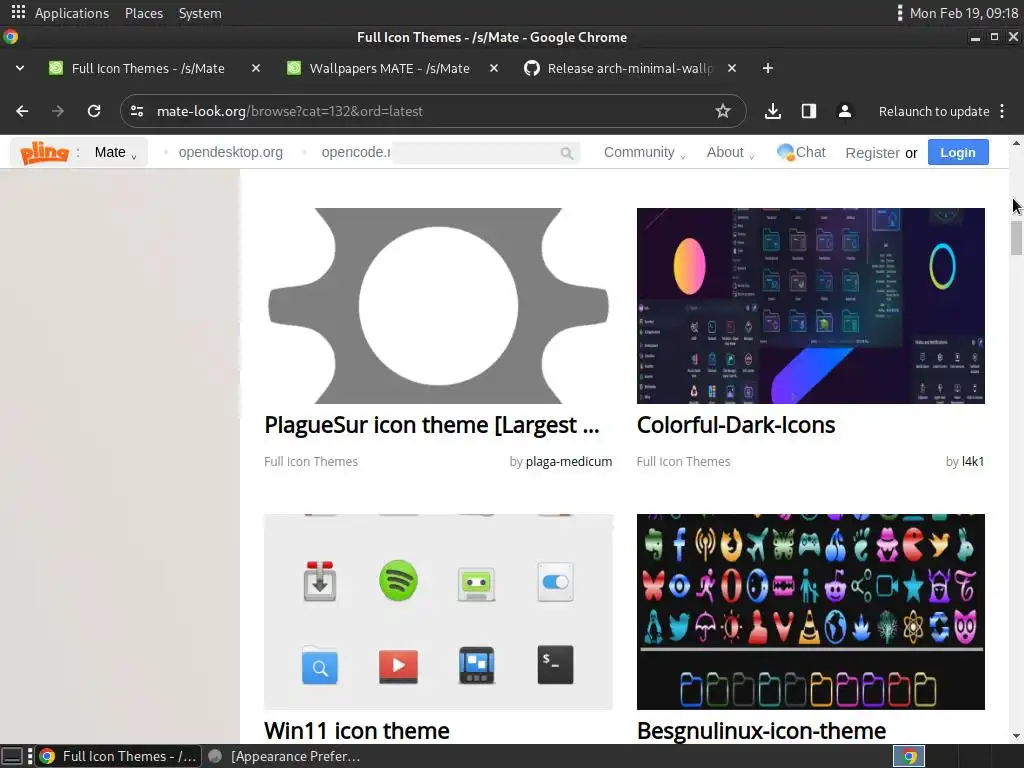The image size is (1024, 768).
Task: Close the Full Icon Themes tab
Action: tap(256, 68)
